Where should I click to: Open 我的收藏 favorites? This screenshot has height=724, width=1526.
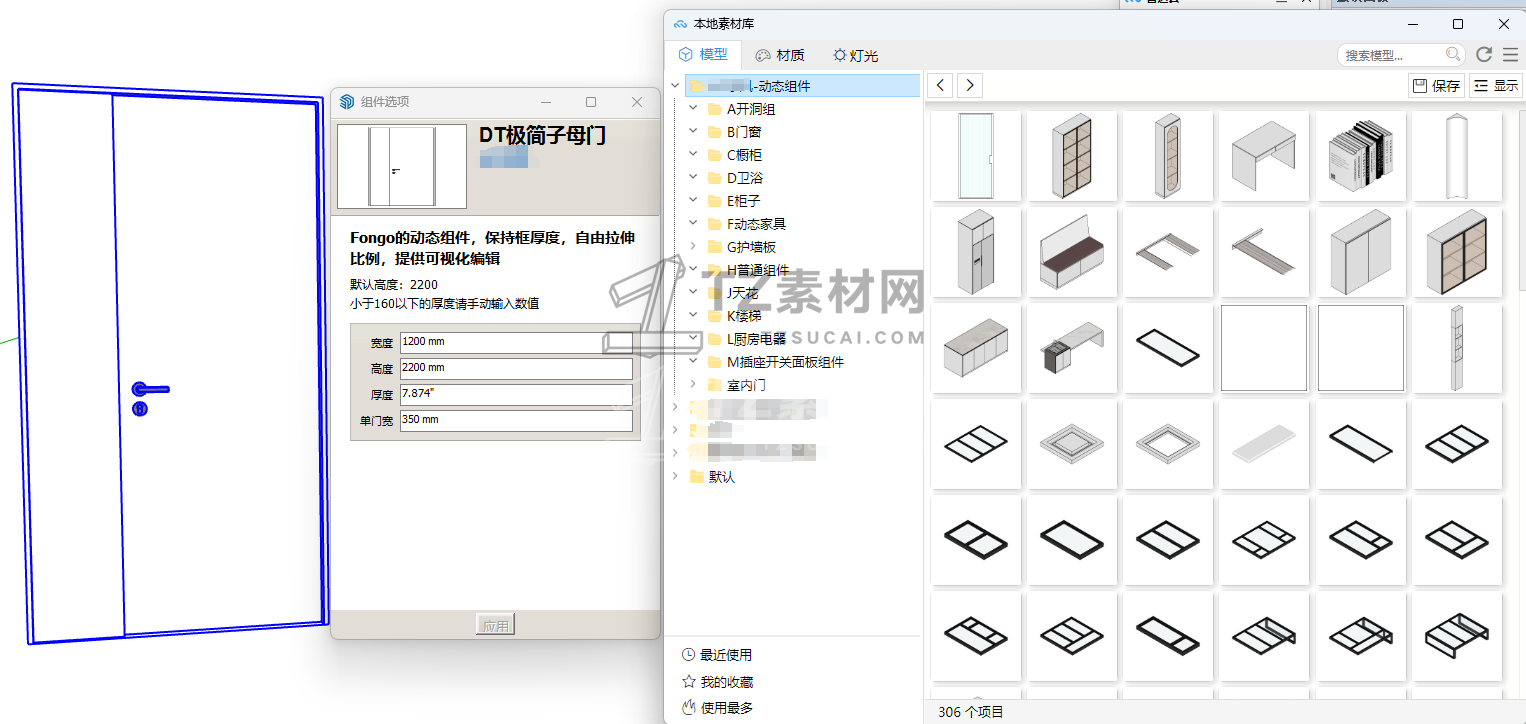pyautogui.click(x=717, y=682)
